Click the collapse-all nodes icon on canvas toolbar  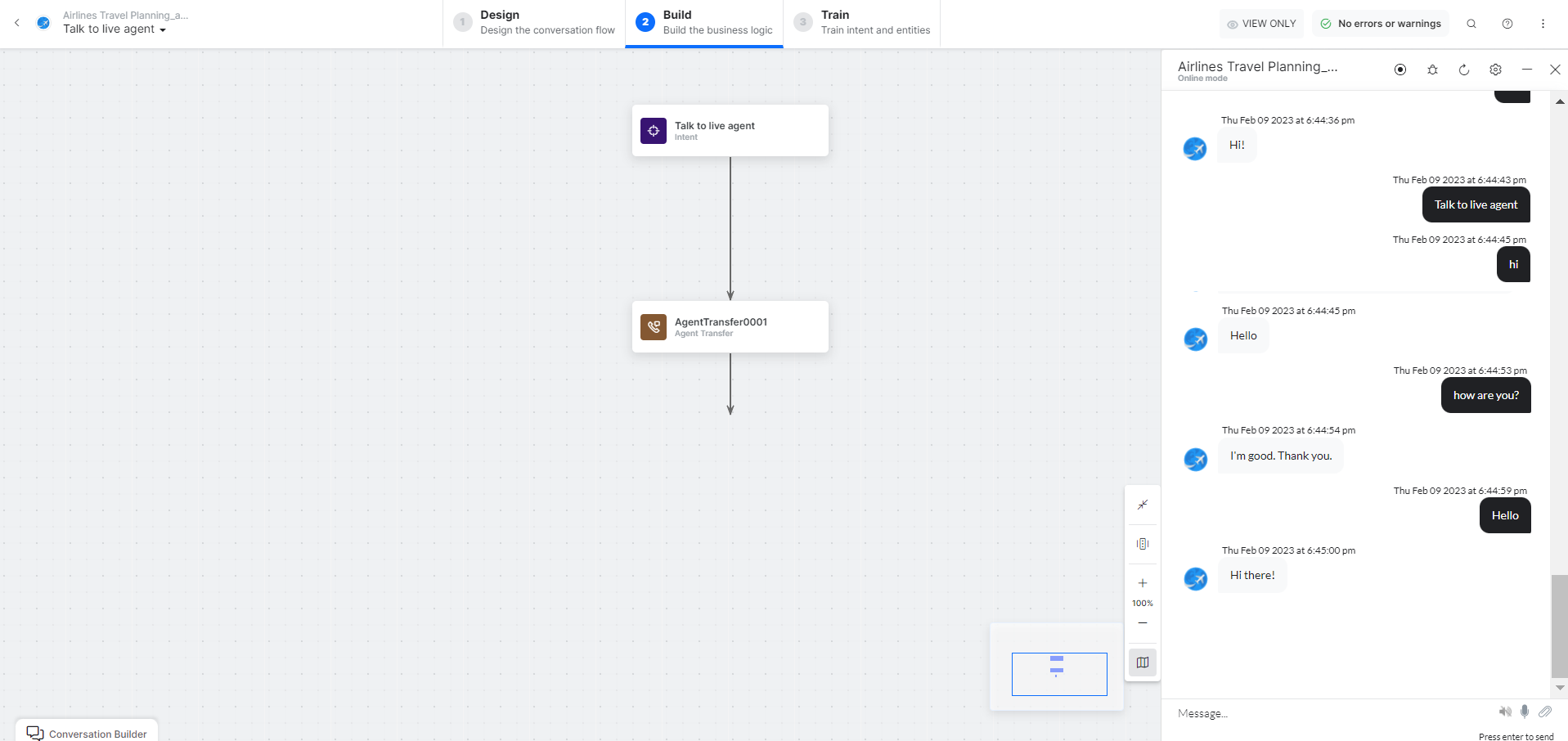click(1143, 505)
